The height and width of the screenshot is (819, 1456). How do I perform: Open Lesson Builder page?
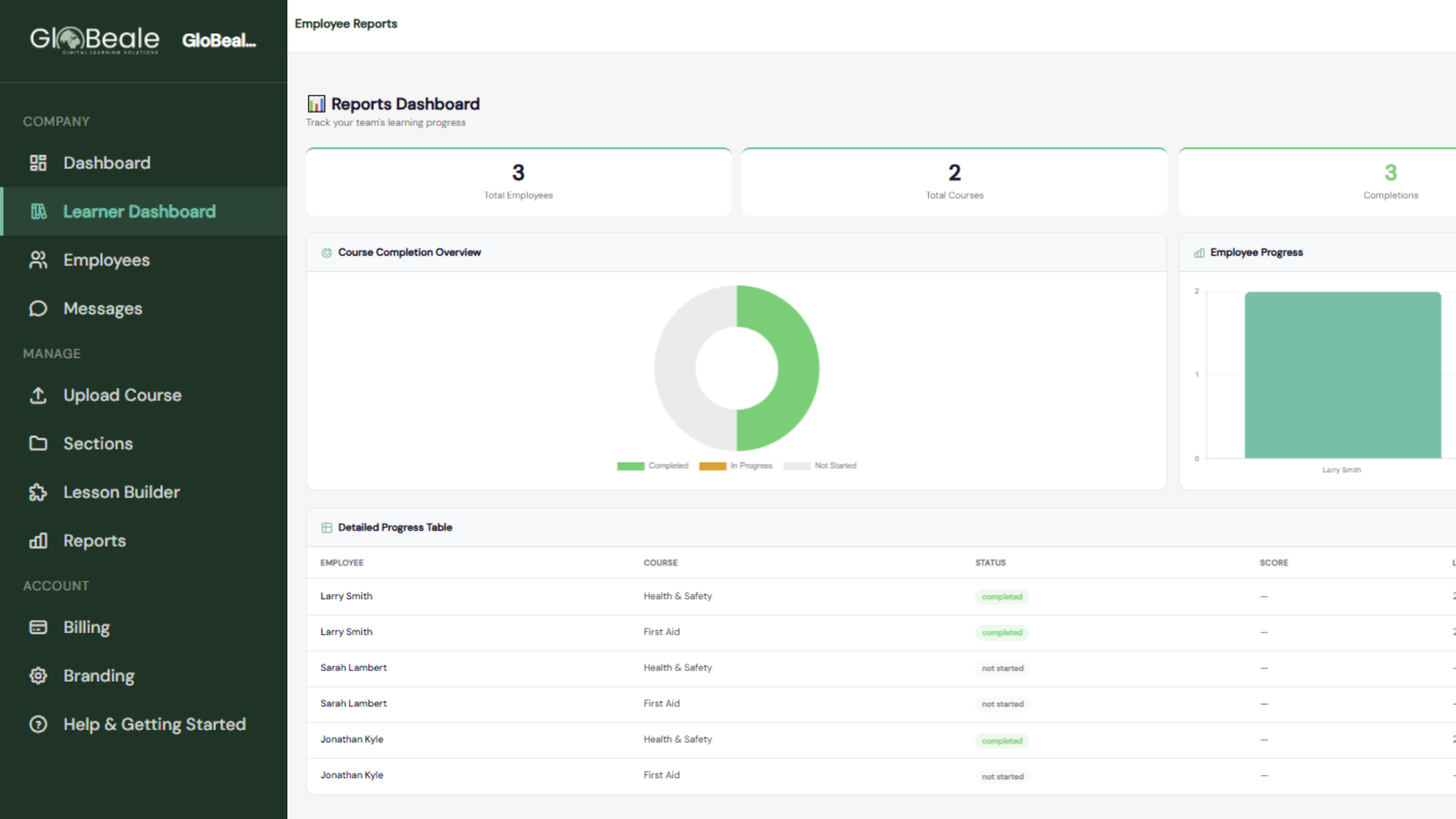(144, 492)
